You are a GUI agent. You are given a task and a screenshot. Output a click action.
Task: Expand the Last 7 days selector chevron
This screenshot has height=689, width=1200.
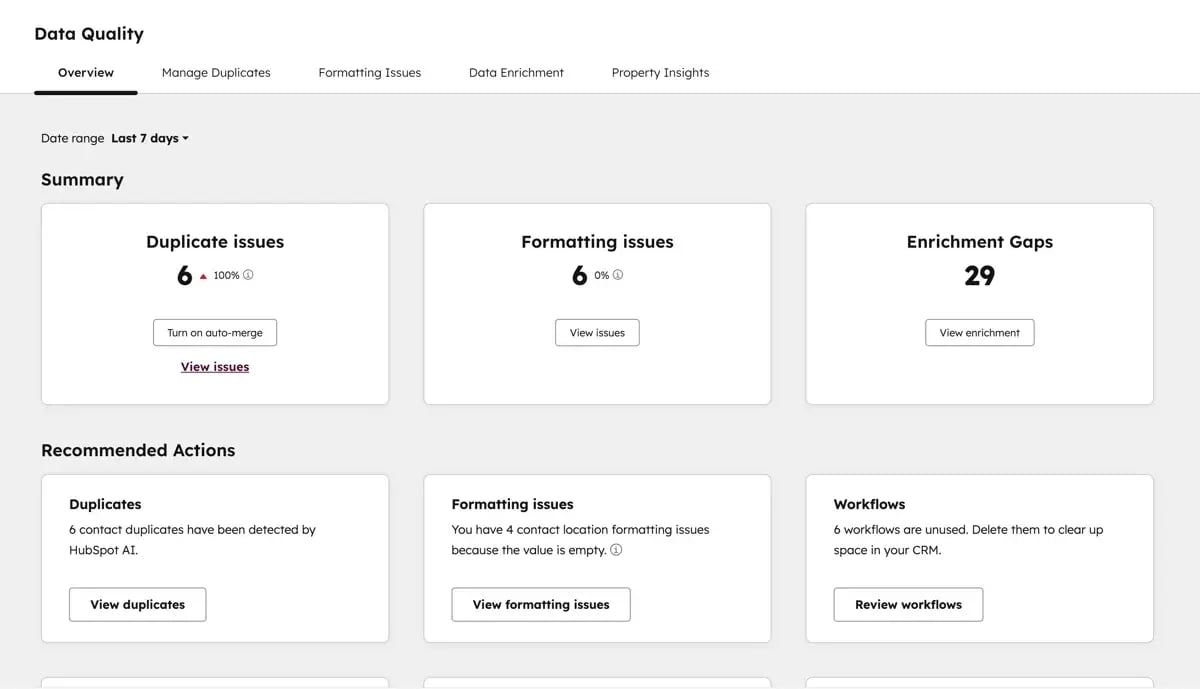click(x=186, y=138)
